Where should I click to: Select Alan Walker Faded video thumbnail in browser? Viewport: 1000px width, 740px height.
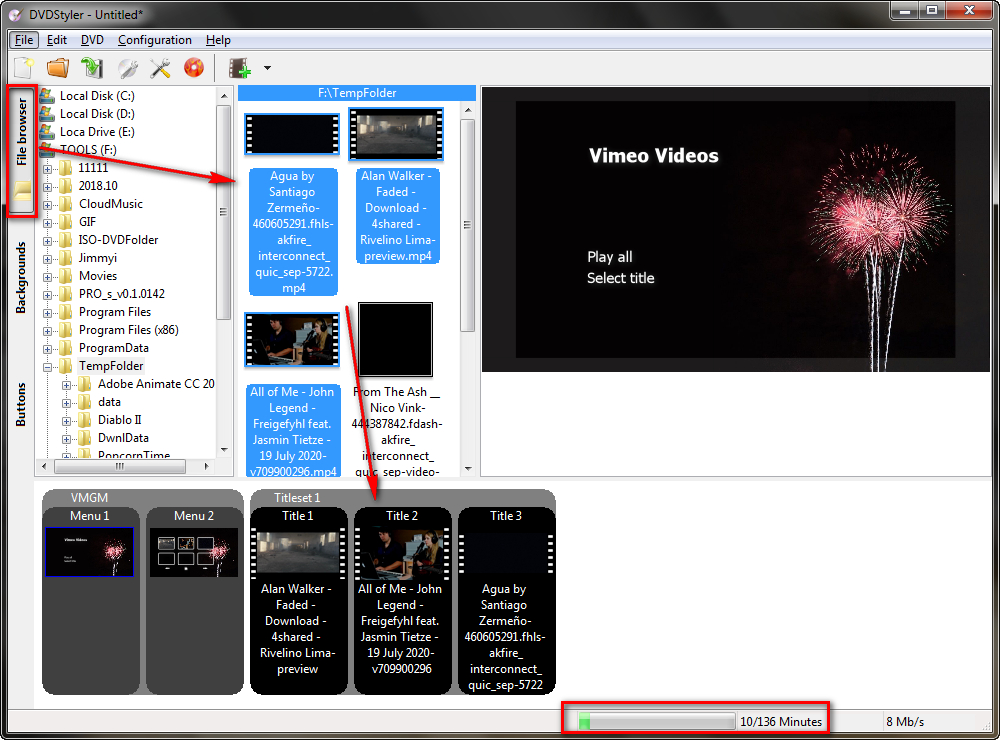pyautogui.click(x=396, y=133)
